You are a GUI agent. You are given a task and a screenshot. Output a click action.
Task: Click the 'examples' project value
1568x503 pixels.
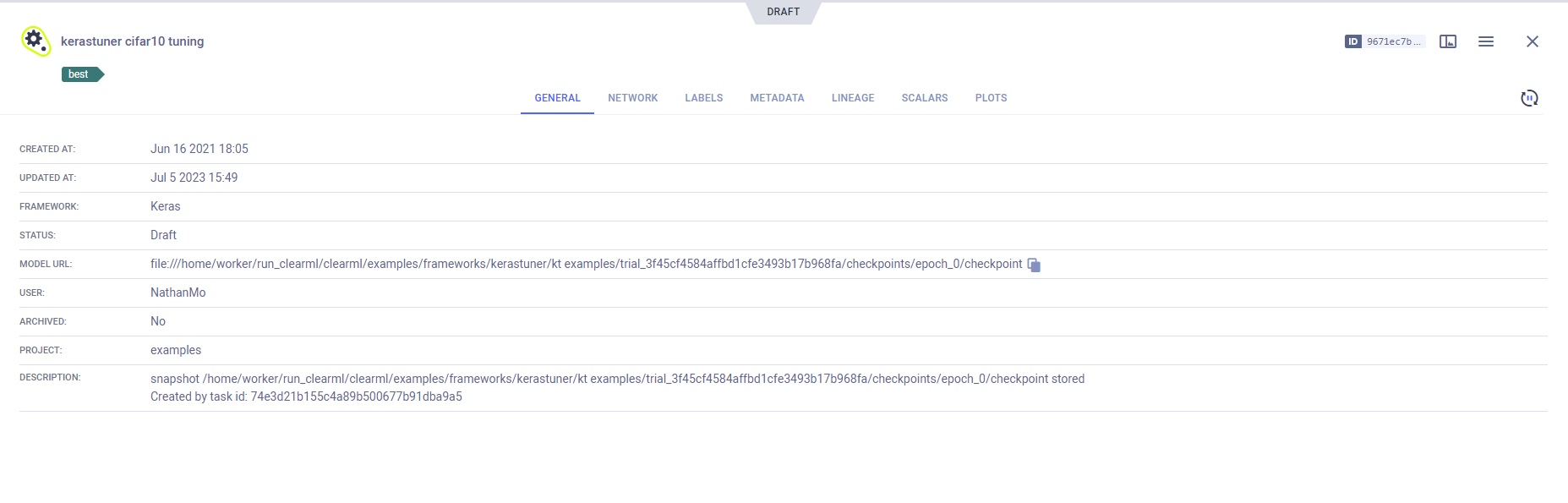tap(176, 350)
